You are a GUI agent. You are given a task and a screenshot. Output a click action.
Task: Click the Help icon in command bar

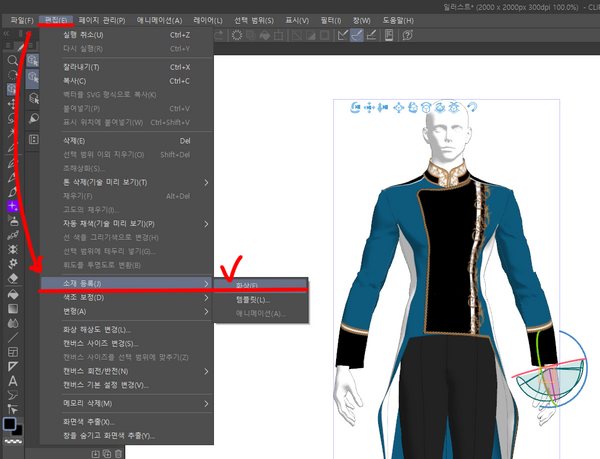[x=408, y=35]
